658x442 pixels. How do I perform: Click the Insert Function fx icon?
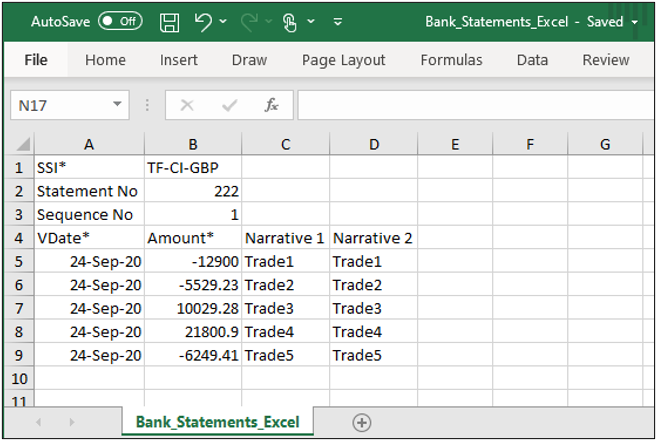(x=271, y=105)
